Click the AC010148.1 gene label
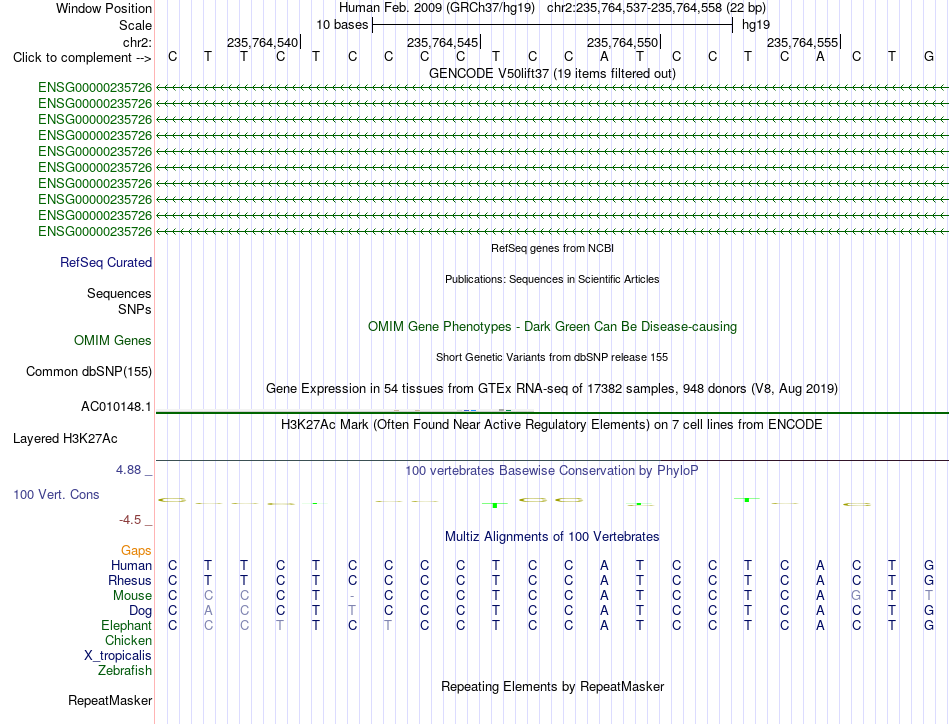 pos(116,407)
